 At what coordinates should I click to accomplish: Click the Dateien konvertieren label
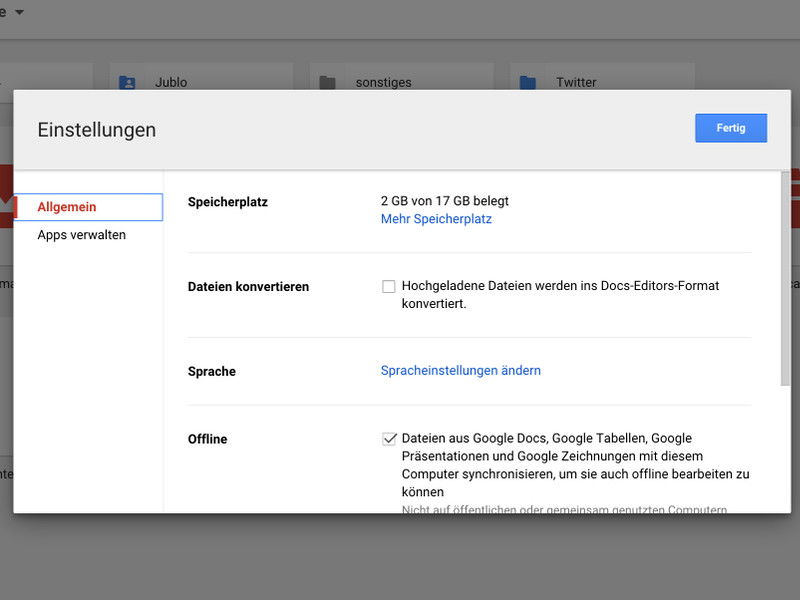point(248,287)
